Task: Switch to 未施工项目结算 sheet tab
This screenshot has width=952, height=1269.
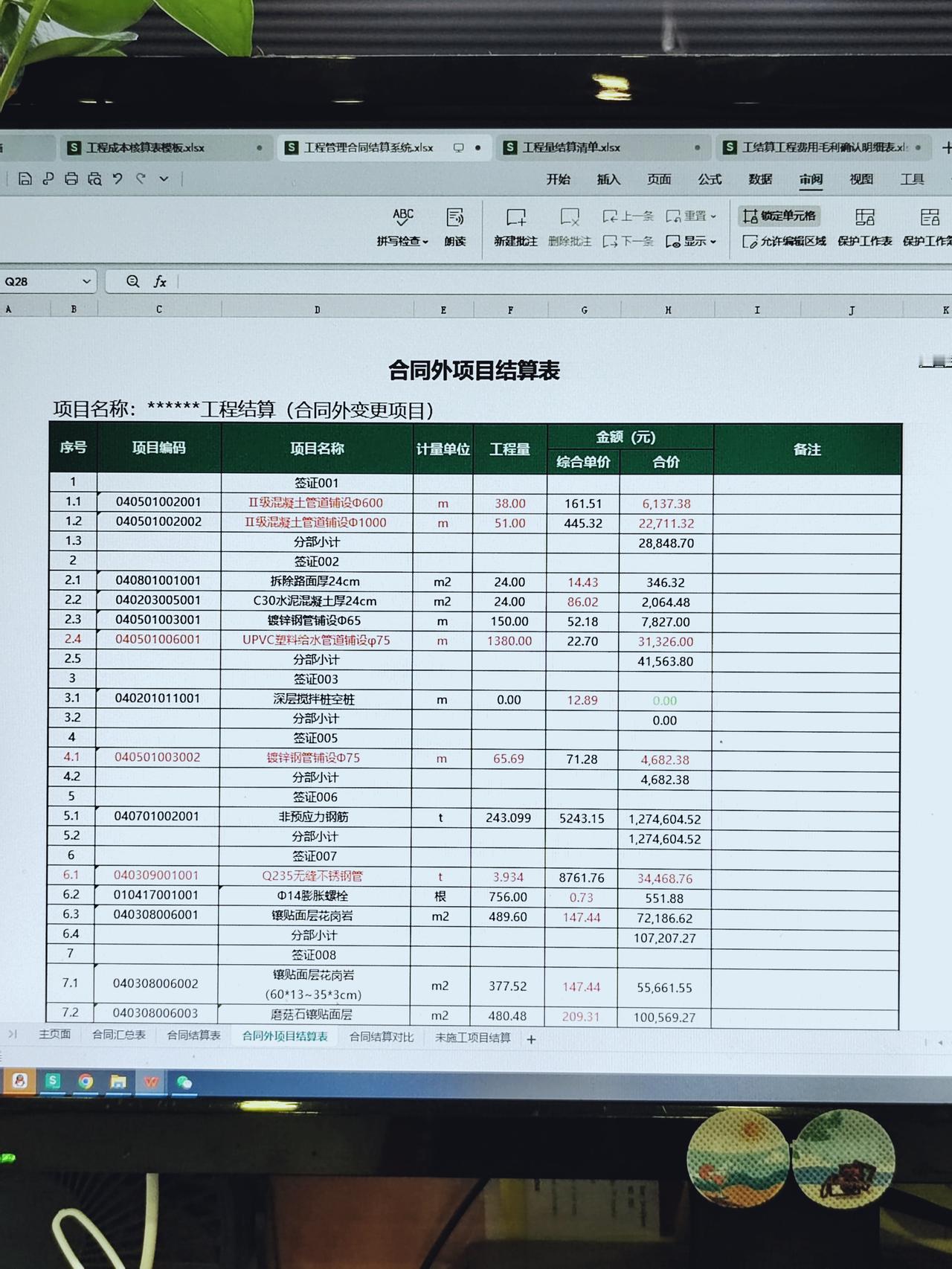Action: [x=473, y=1037]
